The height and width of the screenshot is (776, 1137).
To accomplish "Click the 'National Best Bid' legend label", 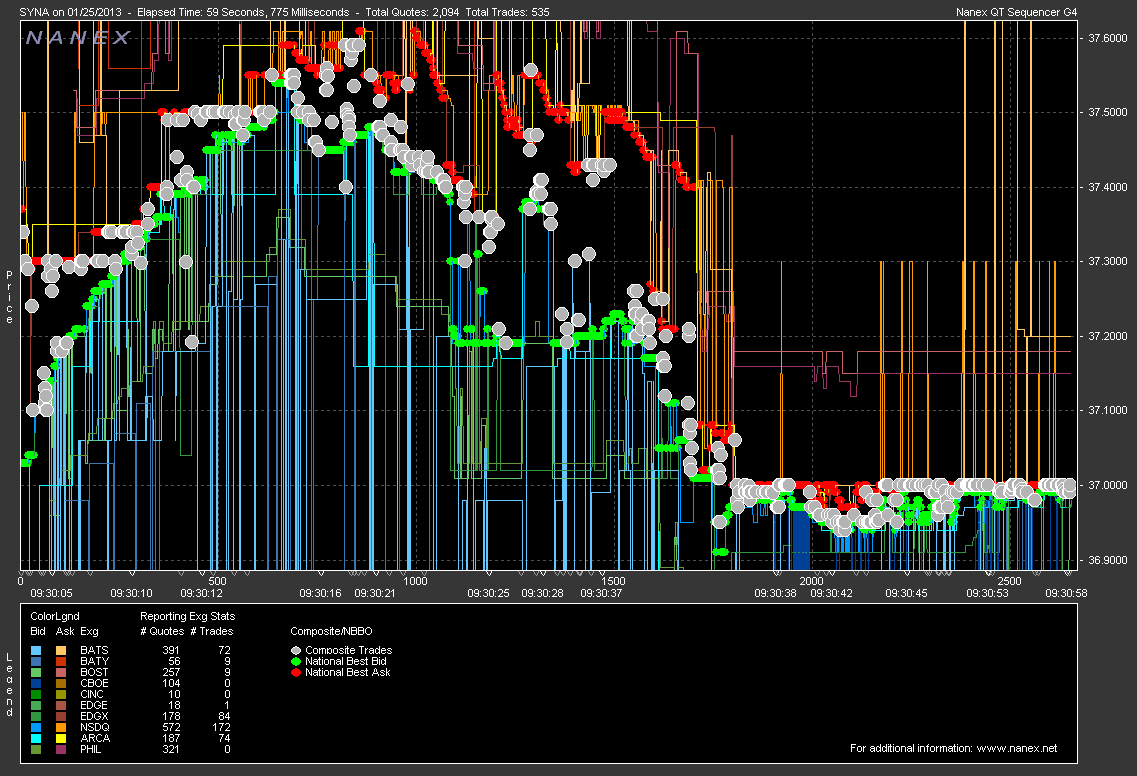I will click(x=346, y=661).
